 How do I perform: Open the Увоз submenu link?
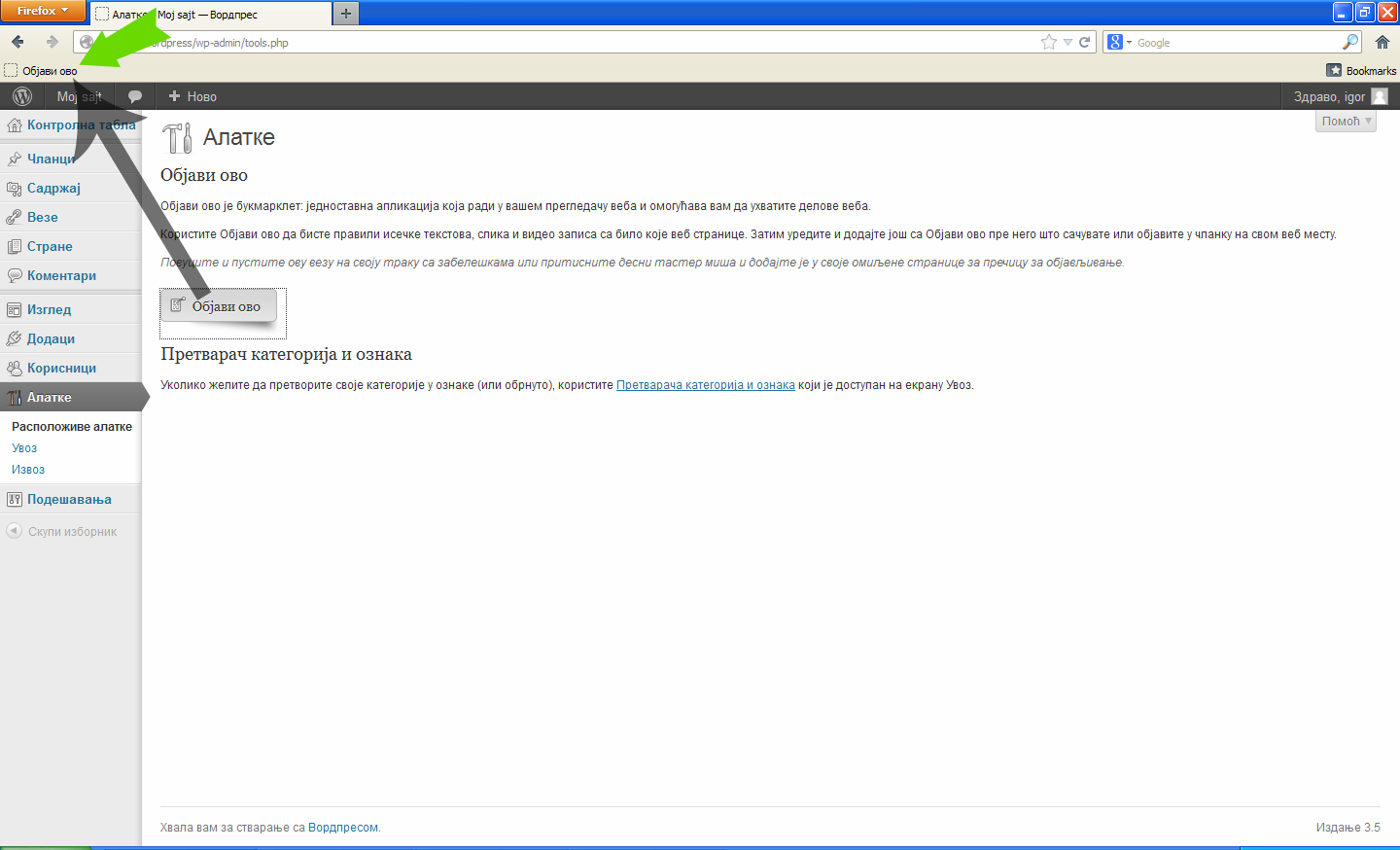coord(24,448)
